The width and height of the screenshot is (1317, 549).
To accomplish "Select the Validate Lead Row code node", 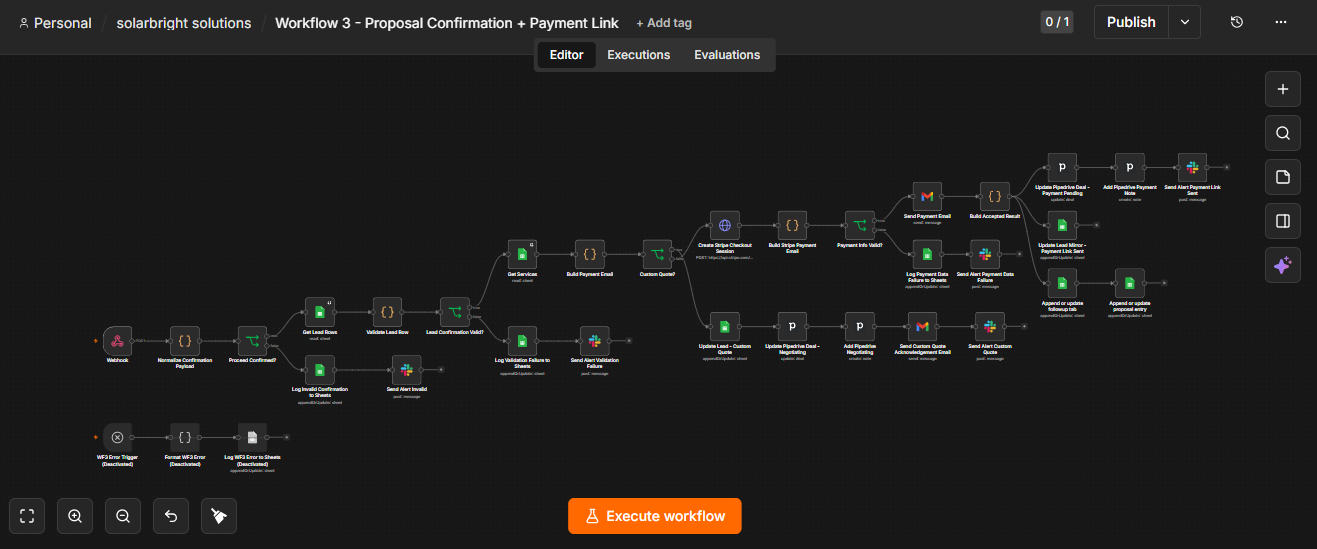I will coord(387,312).
